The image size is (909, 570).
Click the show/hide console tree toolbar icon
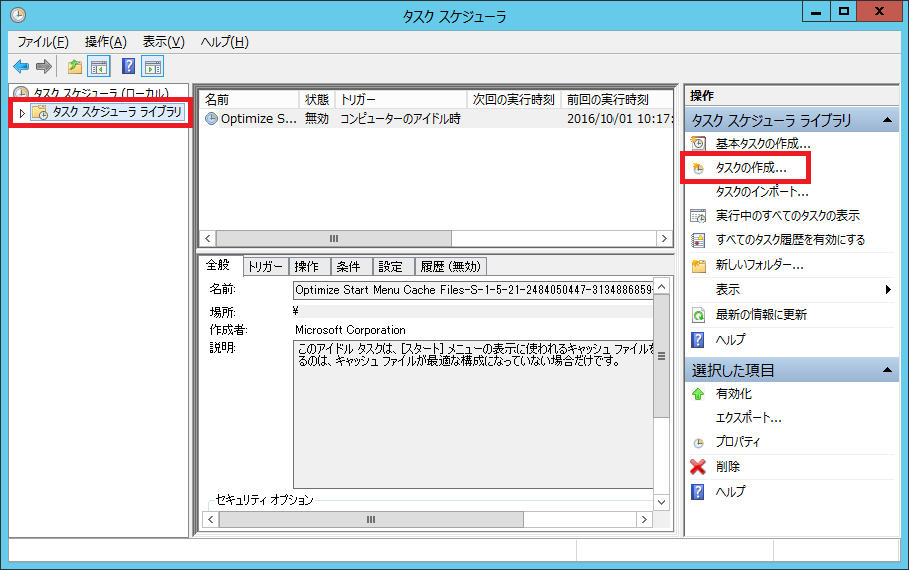99,67
